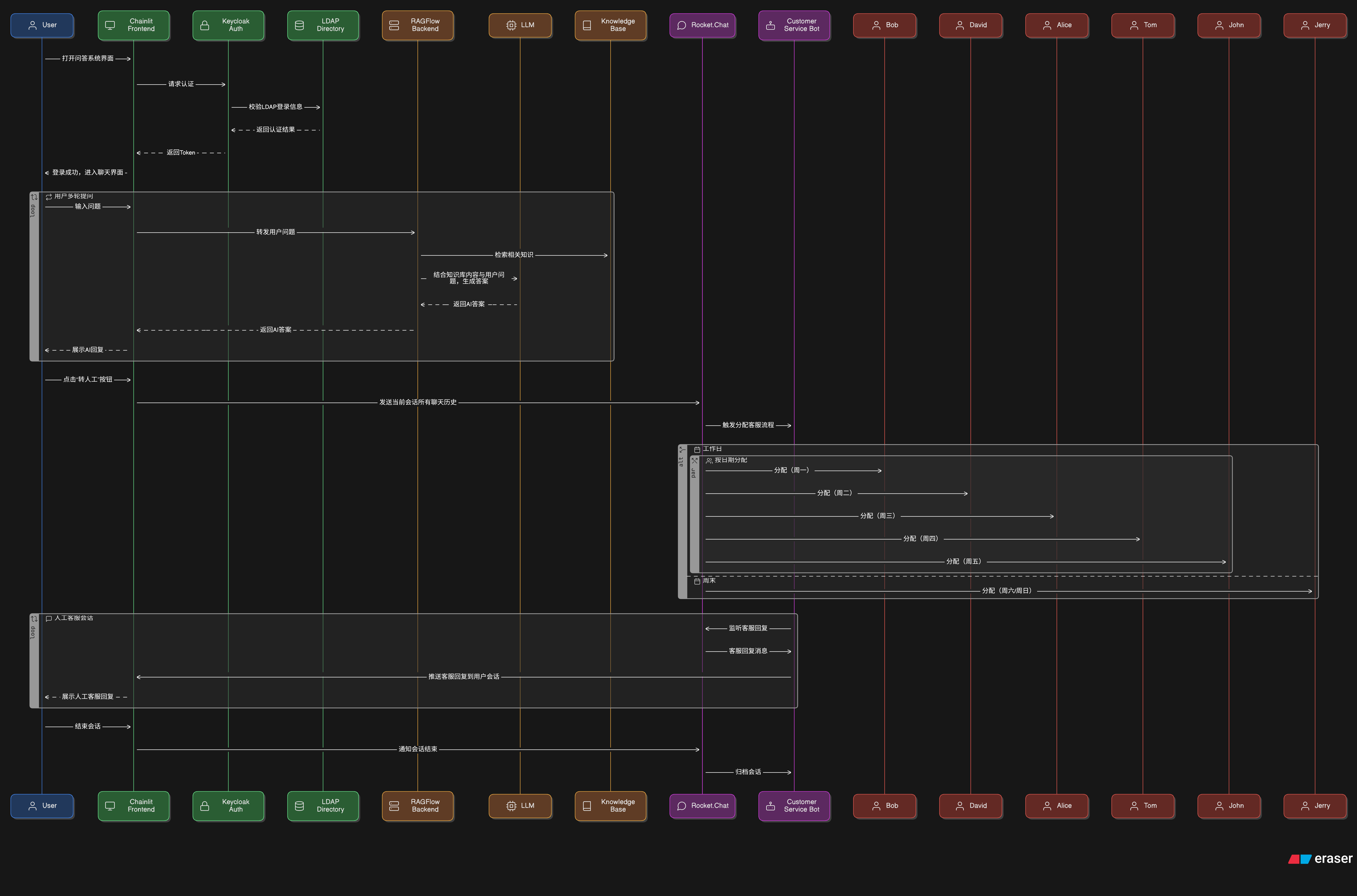Click the 人工客服会话 loop block title

pos(74,618)
